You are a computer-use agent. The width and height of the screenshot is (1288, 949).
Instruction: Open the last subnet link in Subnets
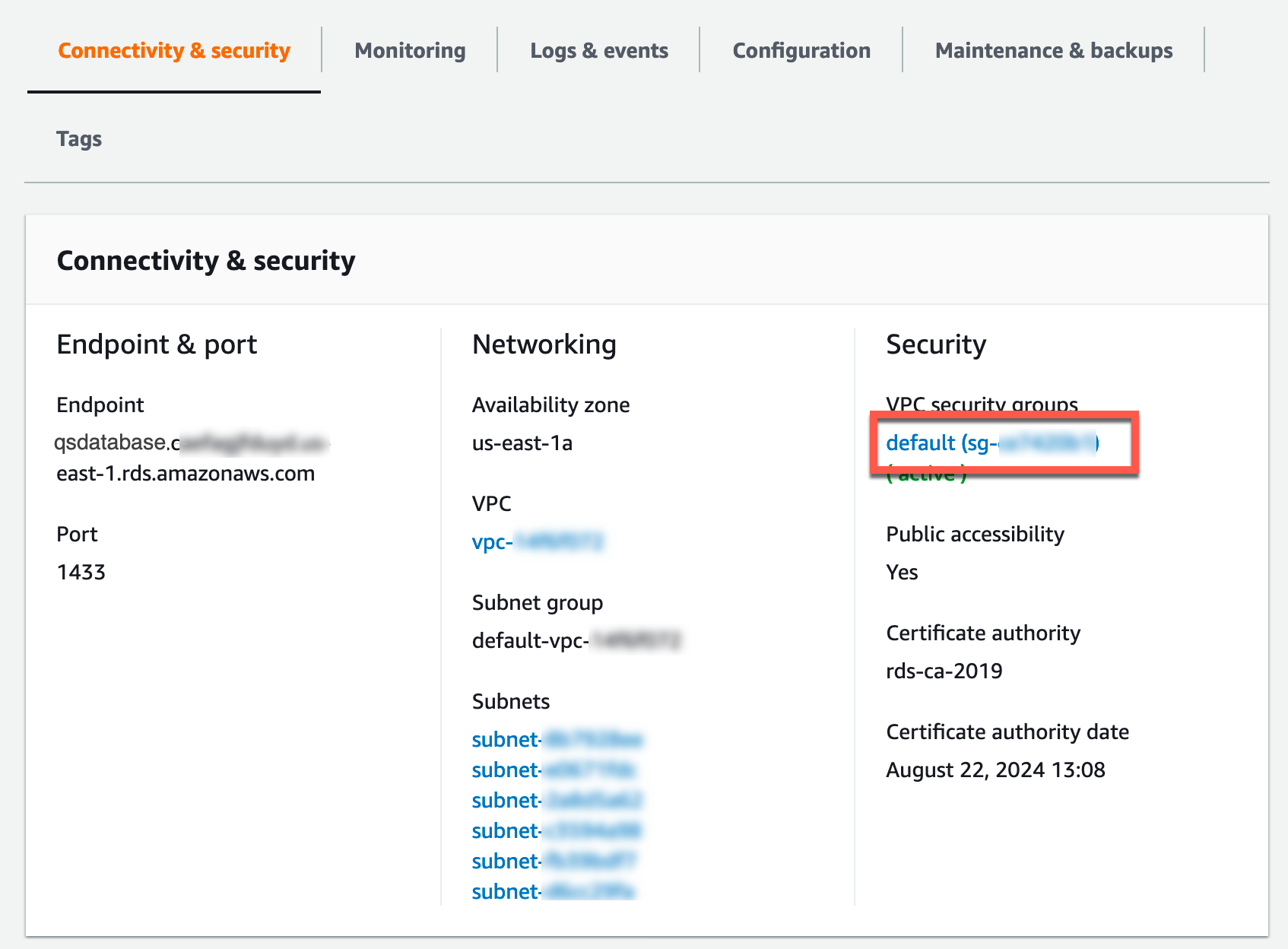point(553,891)
